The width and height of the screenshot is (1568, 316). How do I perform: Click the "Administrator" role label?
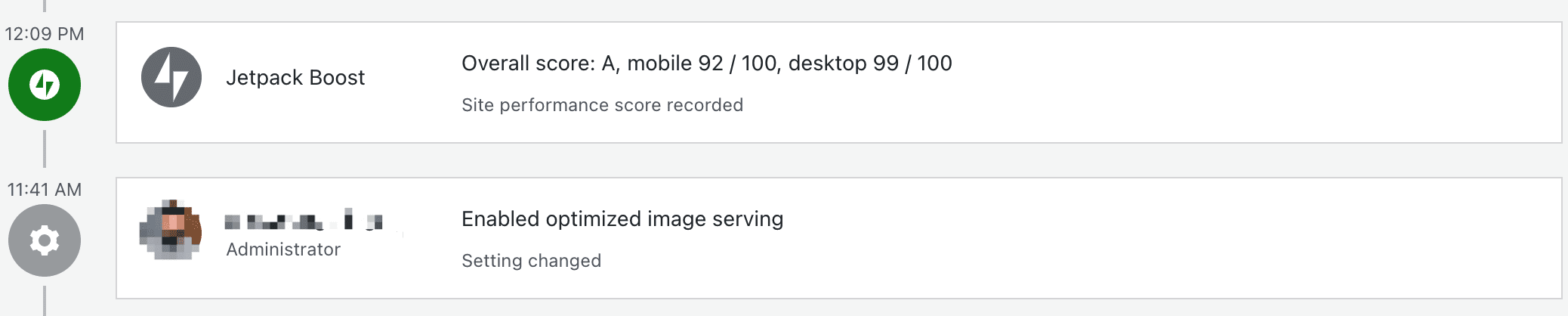tap(283, 249)
